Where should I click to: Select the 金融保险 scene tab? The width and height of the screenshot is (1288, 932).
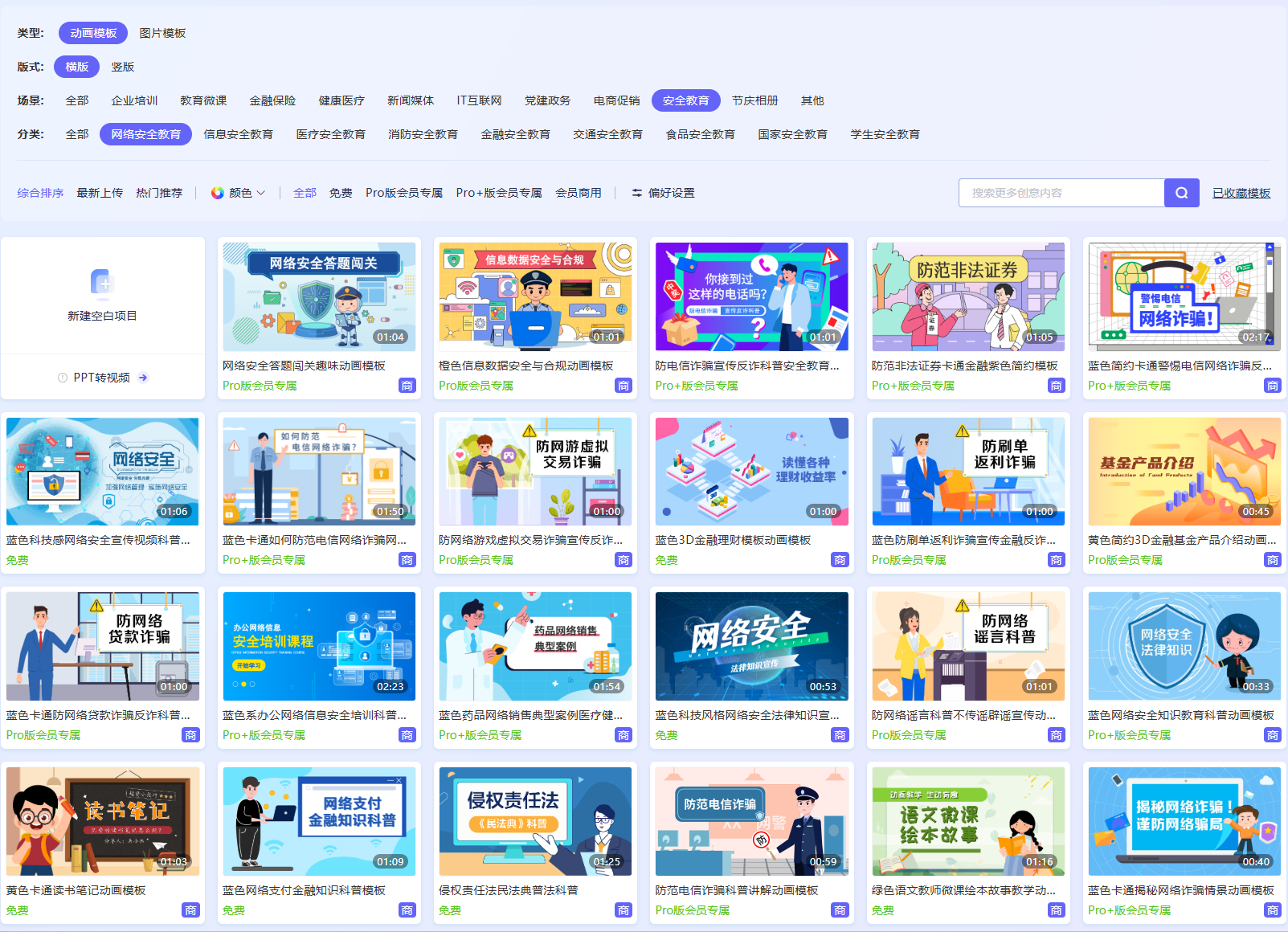click(x=272, y=100)
